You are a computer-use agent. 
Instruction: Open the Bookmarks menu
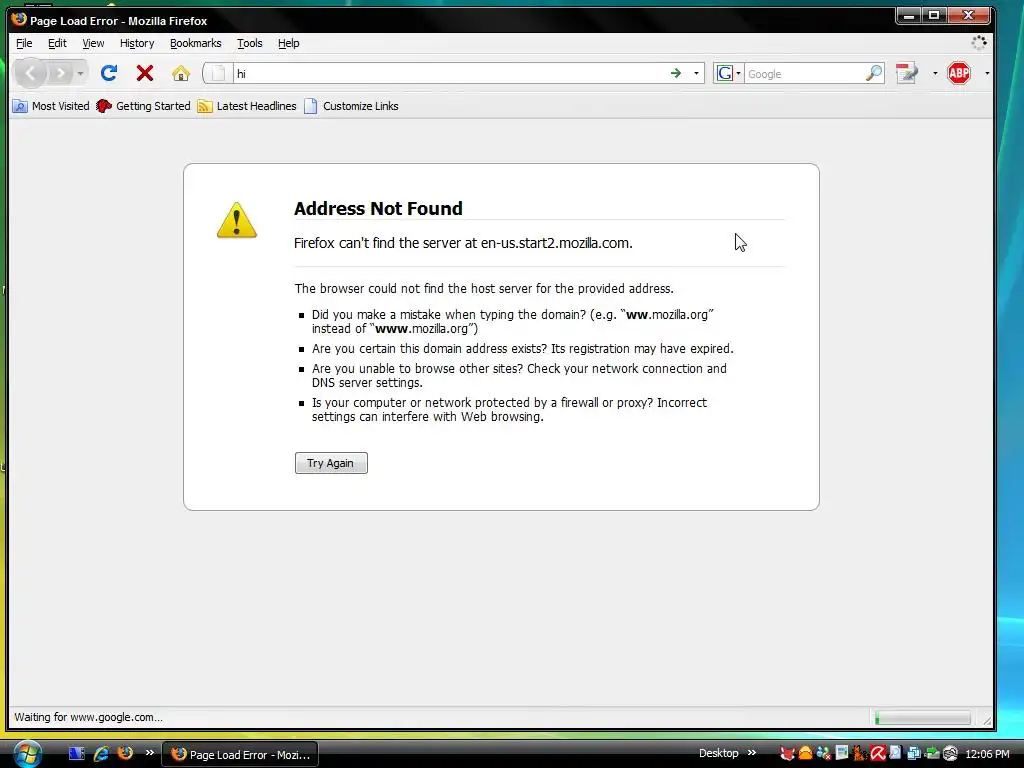point(195,43)
